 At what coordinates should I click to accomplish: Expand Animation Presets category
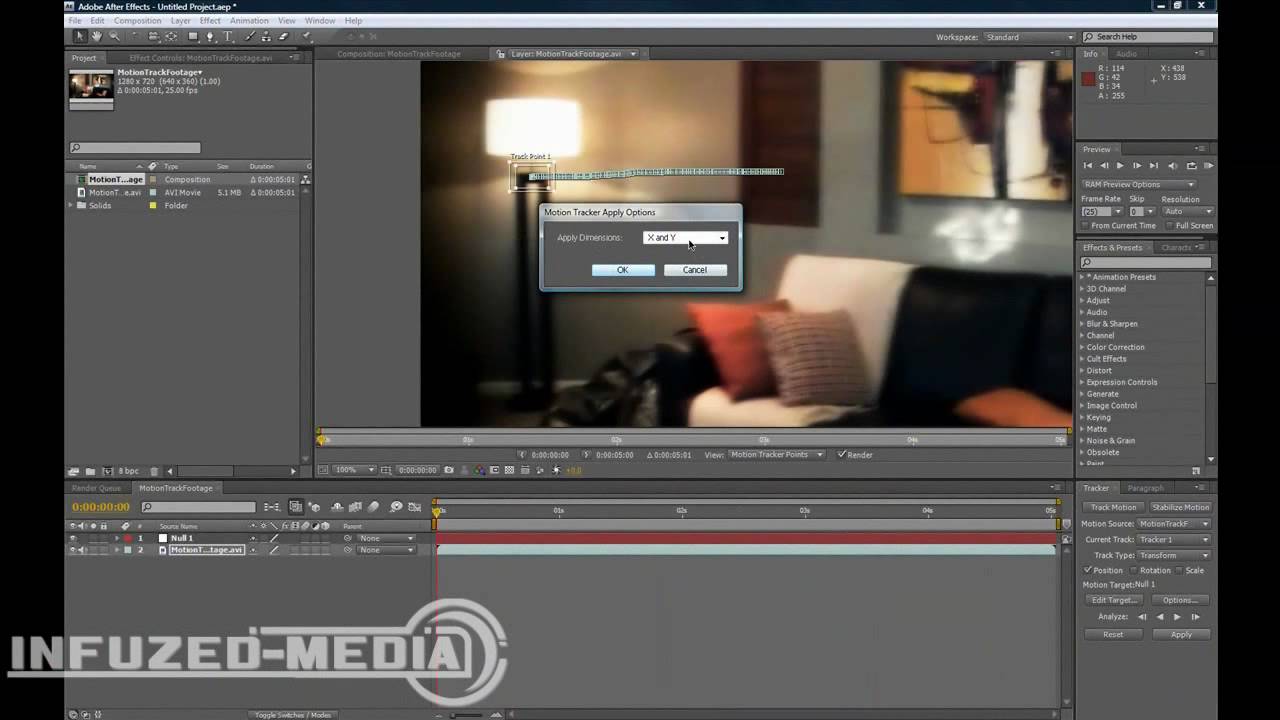1081,277
